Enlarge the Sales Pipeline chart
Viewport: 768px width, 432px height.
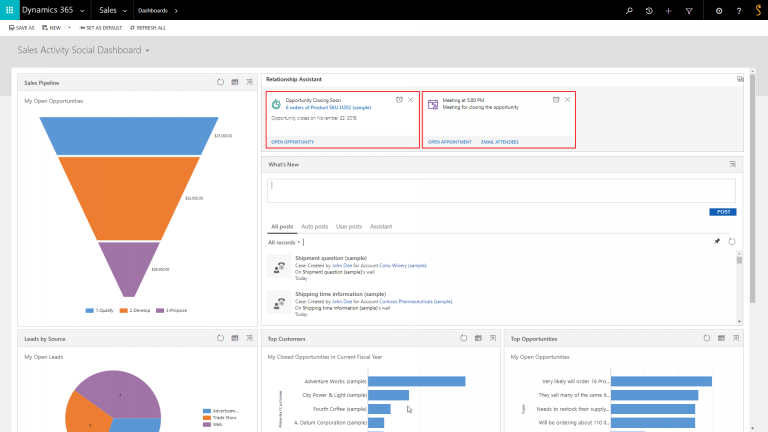point(249,82)
